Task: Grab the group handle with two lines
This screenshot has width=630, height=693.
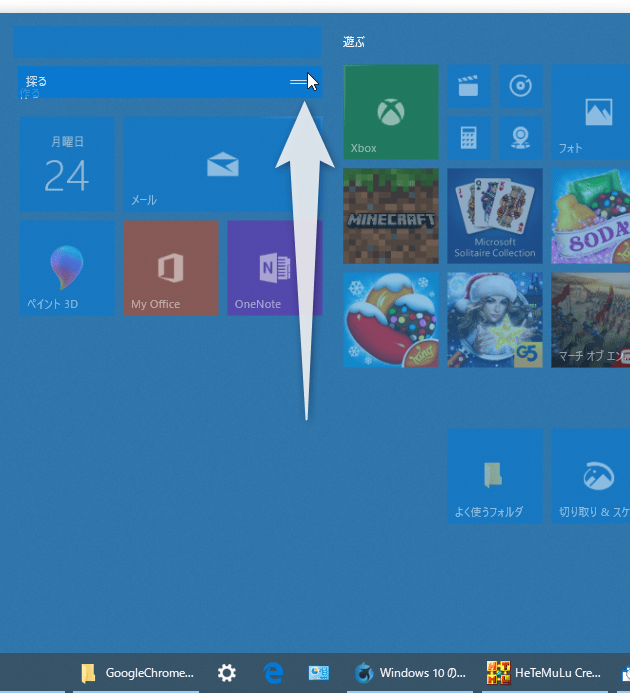Action: (298, 82)
